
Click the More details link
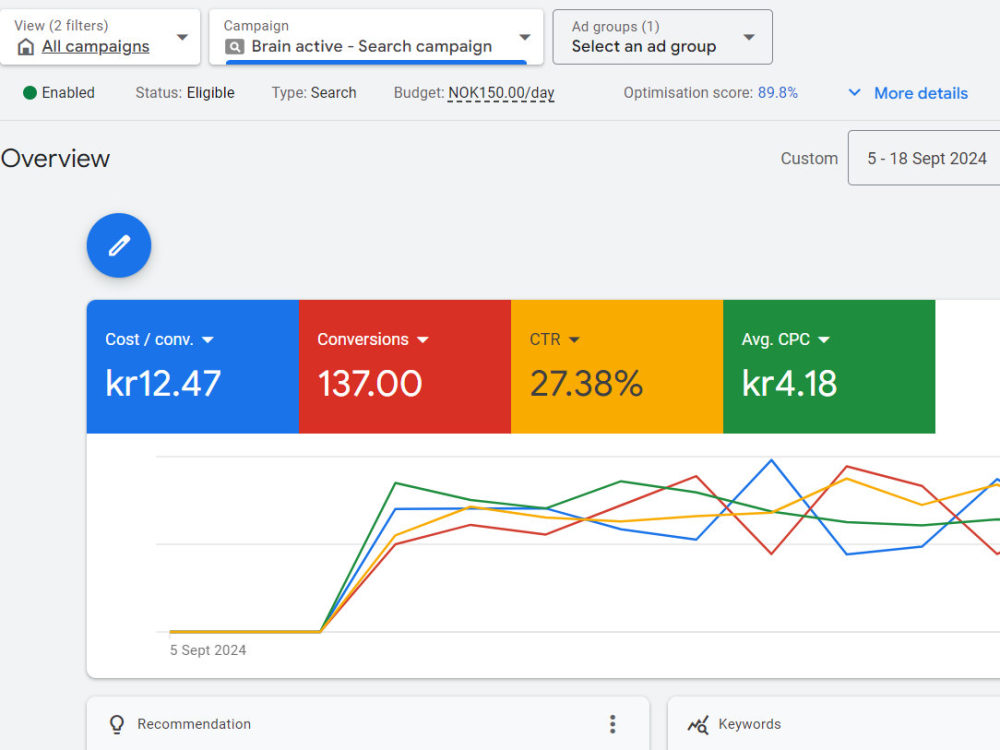[921, 93]
